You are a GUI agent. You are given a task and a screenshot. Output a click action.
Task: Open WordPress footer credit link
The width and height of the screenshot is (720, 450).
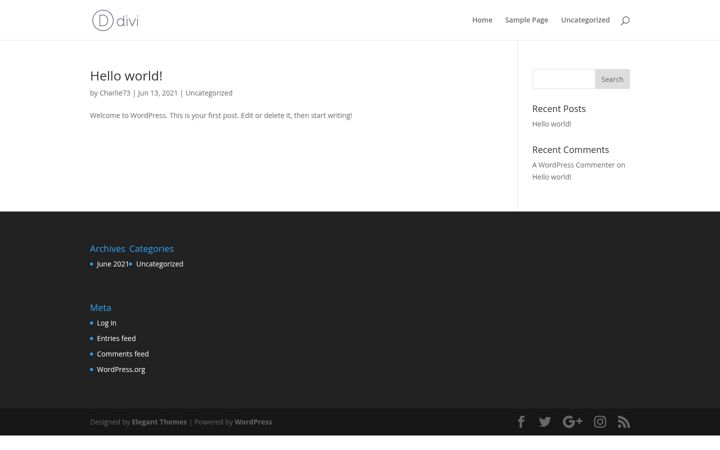click(253, 422)
